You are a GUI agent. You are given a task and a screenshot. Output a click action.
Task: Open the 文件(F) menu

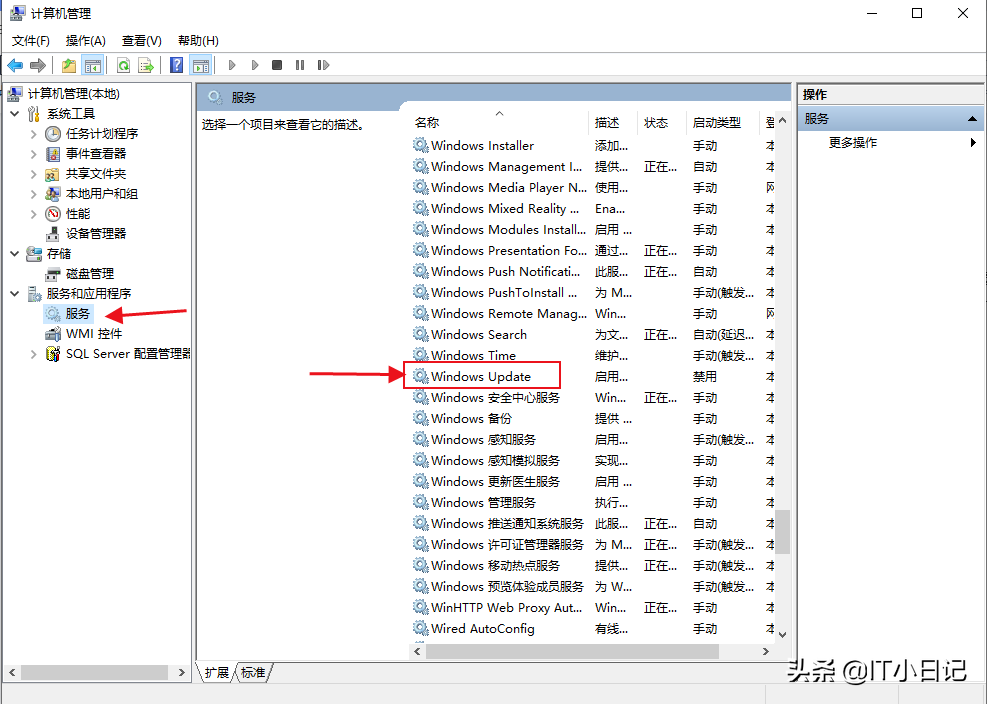[31, 41]
